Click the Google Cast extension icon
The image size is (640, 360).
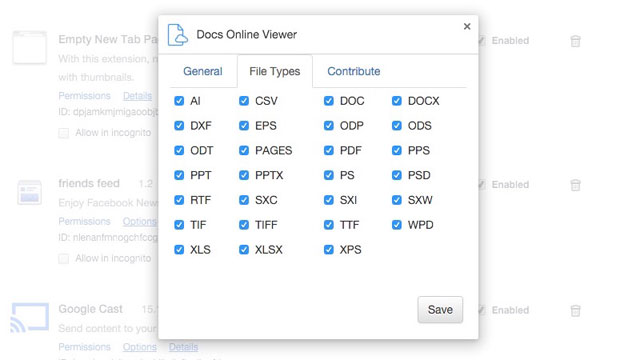(x=30, y=317)
